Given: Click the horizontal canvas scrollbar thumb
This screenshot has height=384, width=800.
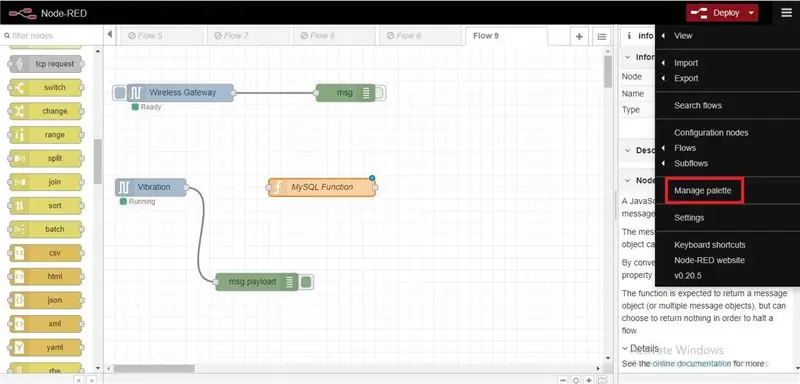Looking at the screenshot, I should (x=154, y=368).
